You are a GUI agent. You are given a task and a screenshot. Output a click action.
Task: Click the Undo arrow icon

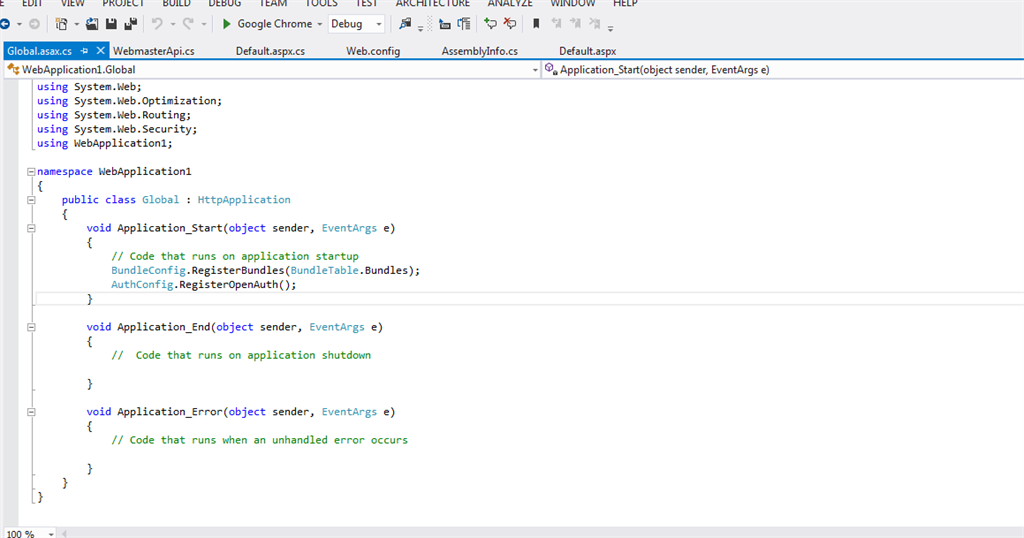tap(157, 24)
